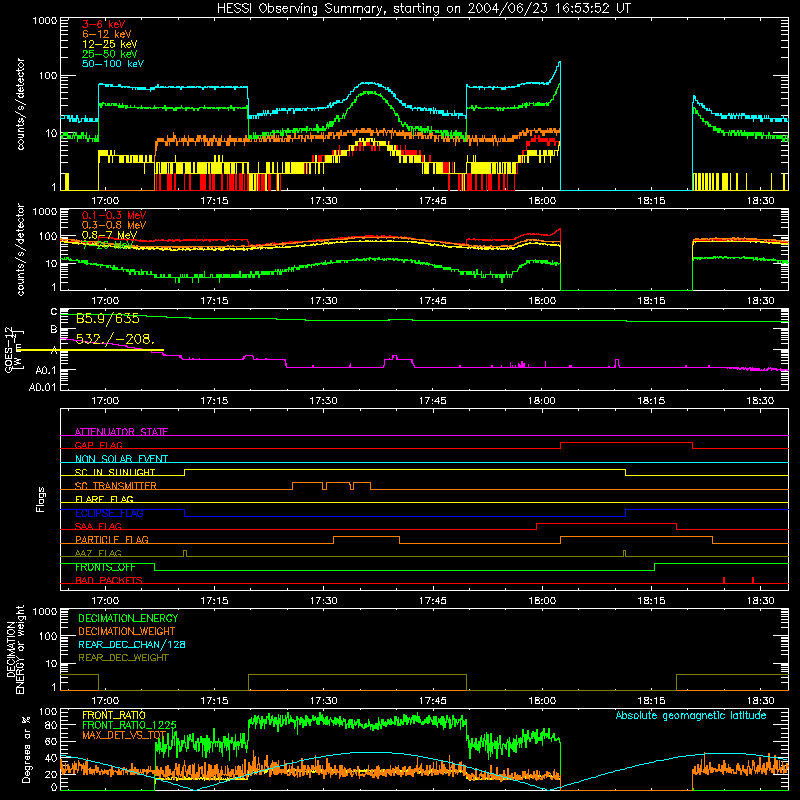
Task: Click the 17:00 tick label under the decimation panel
Action: (105, 701)
